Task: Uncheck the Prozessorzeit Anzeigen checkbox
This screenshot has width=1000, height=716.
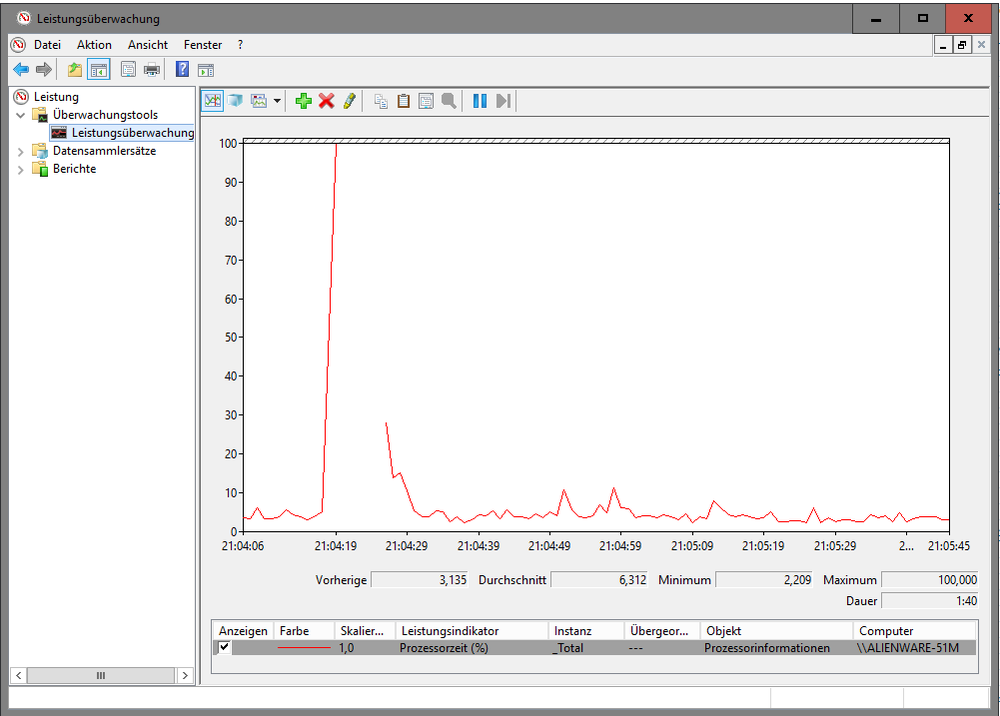Action: [225, 647]
